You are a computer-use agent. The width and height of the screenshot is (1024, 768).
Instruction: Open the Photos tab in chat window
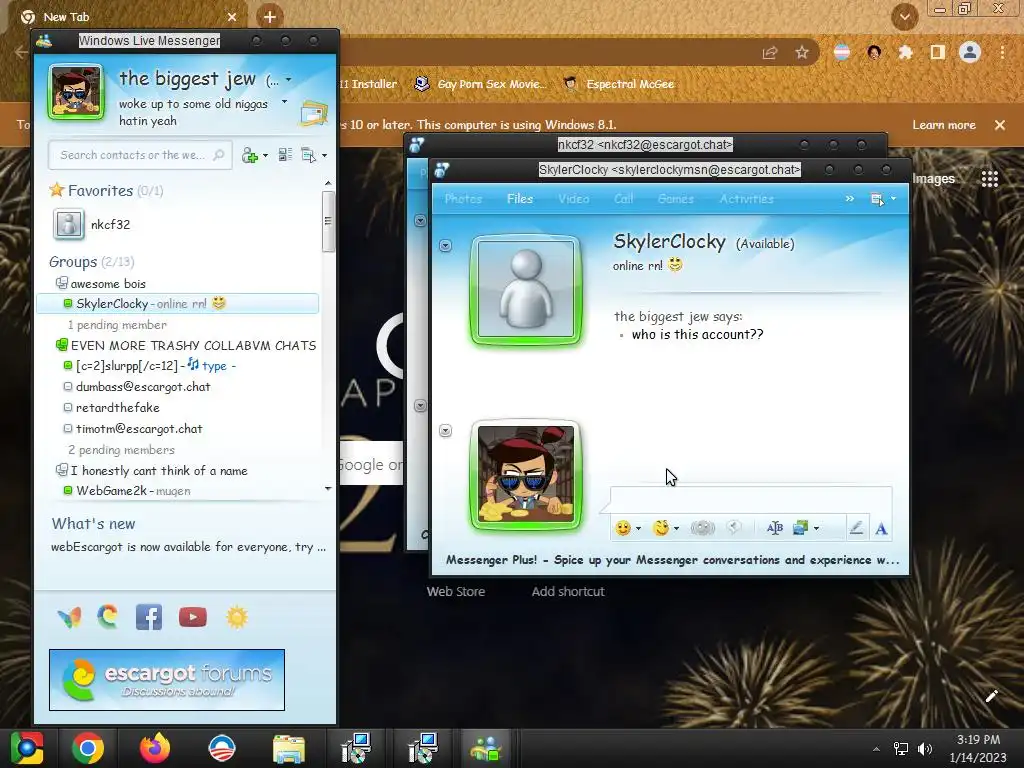coord(463,199)
